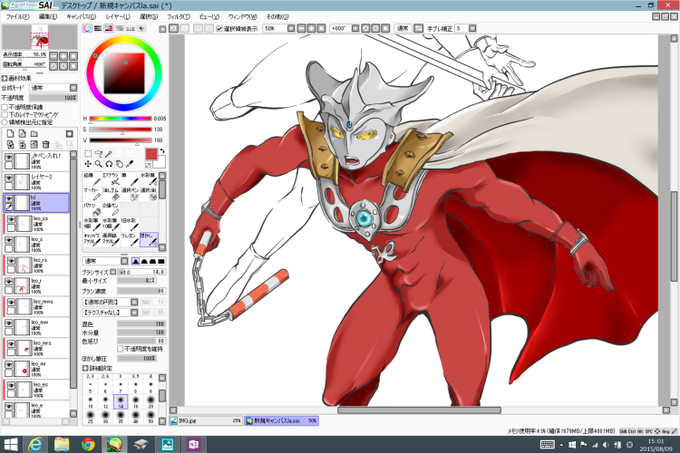Select the flat brush edge shape

[161, 261]
